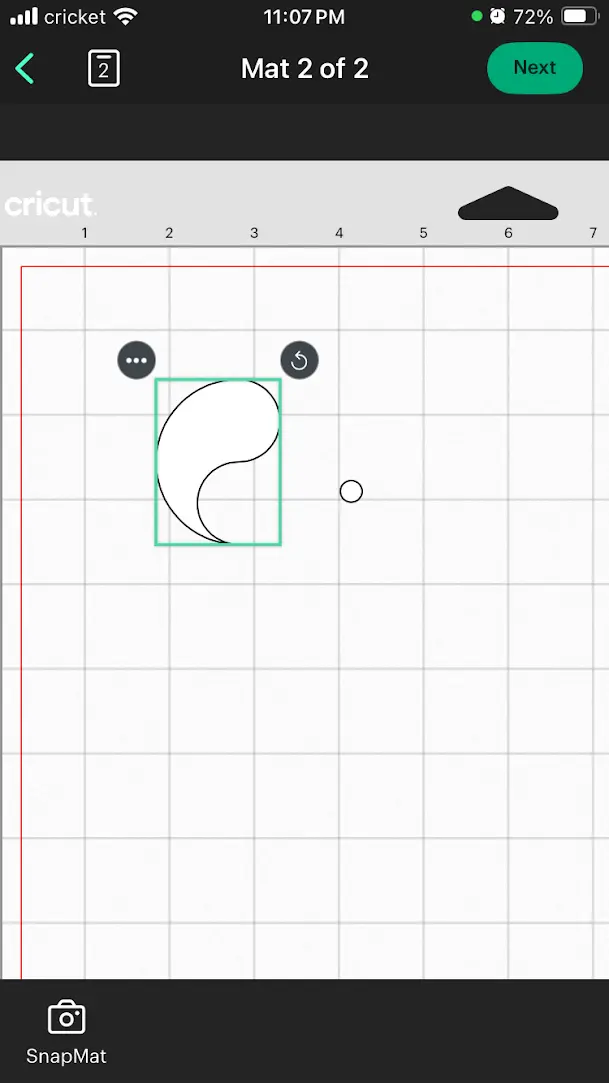This screenshot has height=1083, width=609.
Task: Tap the 11:07 PM clock in the status bar
Action: point(304,17)
